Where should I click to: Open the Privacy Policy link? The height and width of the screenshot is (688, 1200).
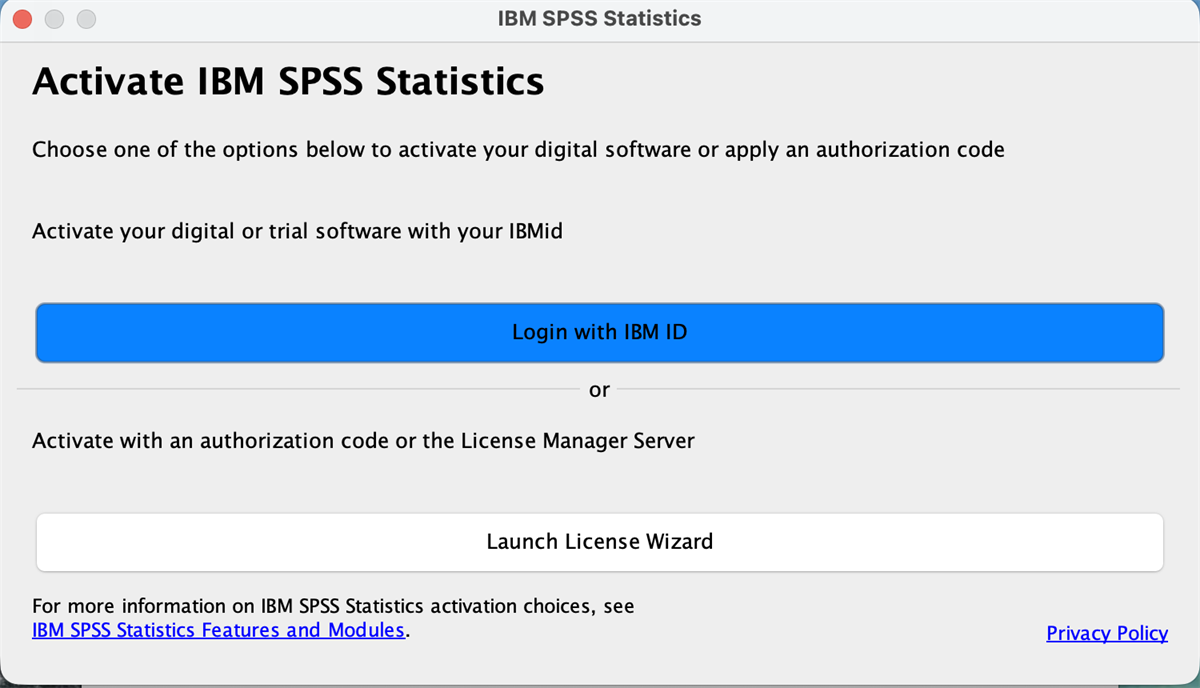1107,633
